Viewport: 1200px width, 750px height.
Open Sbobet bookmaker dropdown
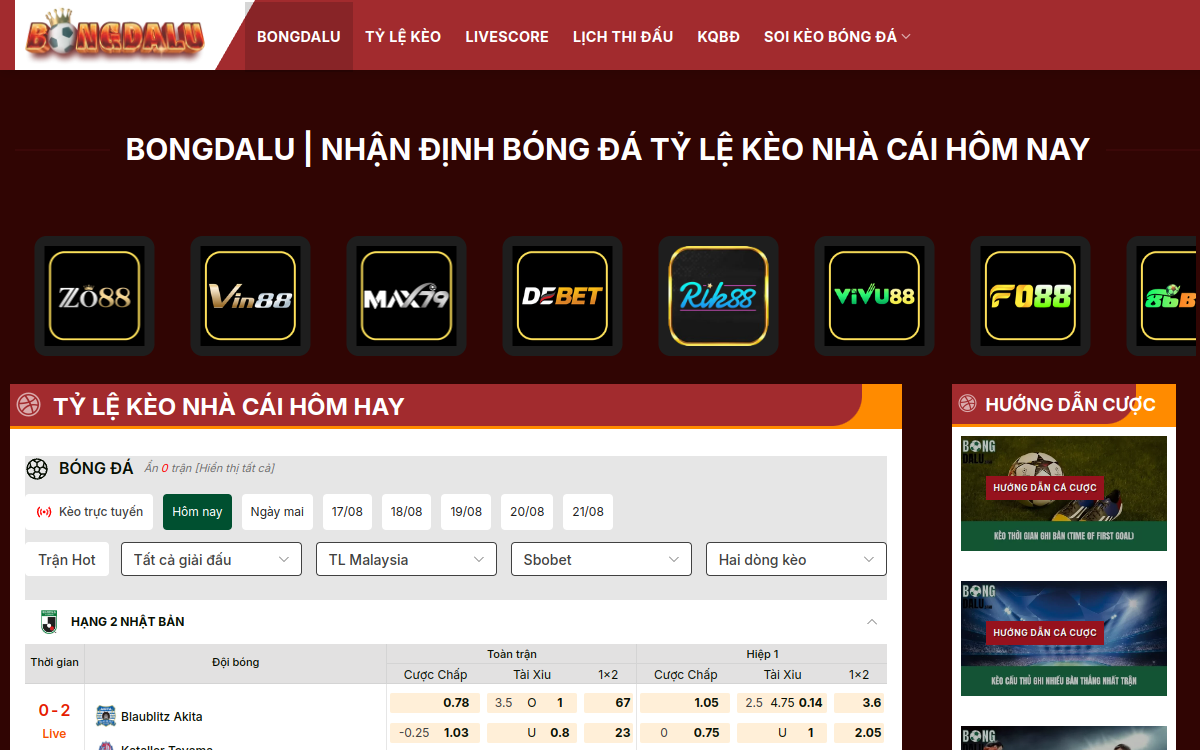tap(601, 560)
